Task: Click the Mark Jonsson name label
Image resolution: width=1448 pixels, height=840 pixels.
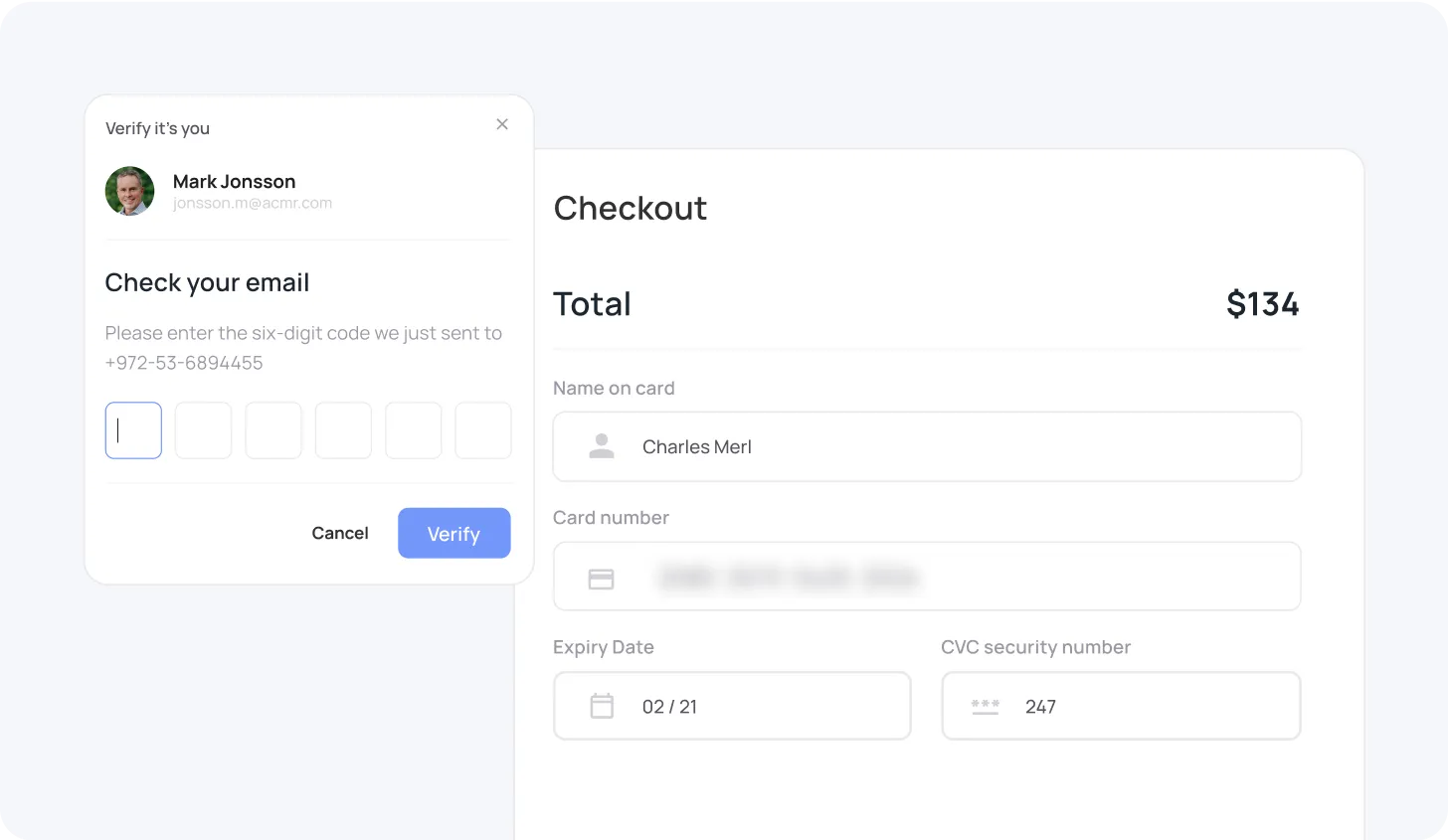Action: coord(234,181)
